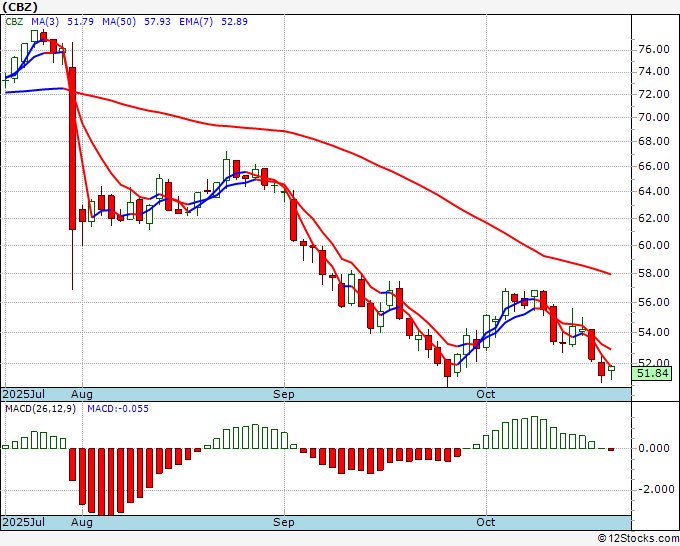Click the Sep label on MACD axis
This screenshot has height=546, width=680.
click(x=284, y=522)
